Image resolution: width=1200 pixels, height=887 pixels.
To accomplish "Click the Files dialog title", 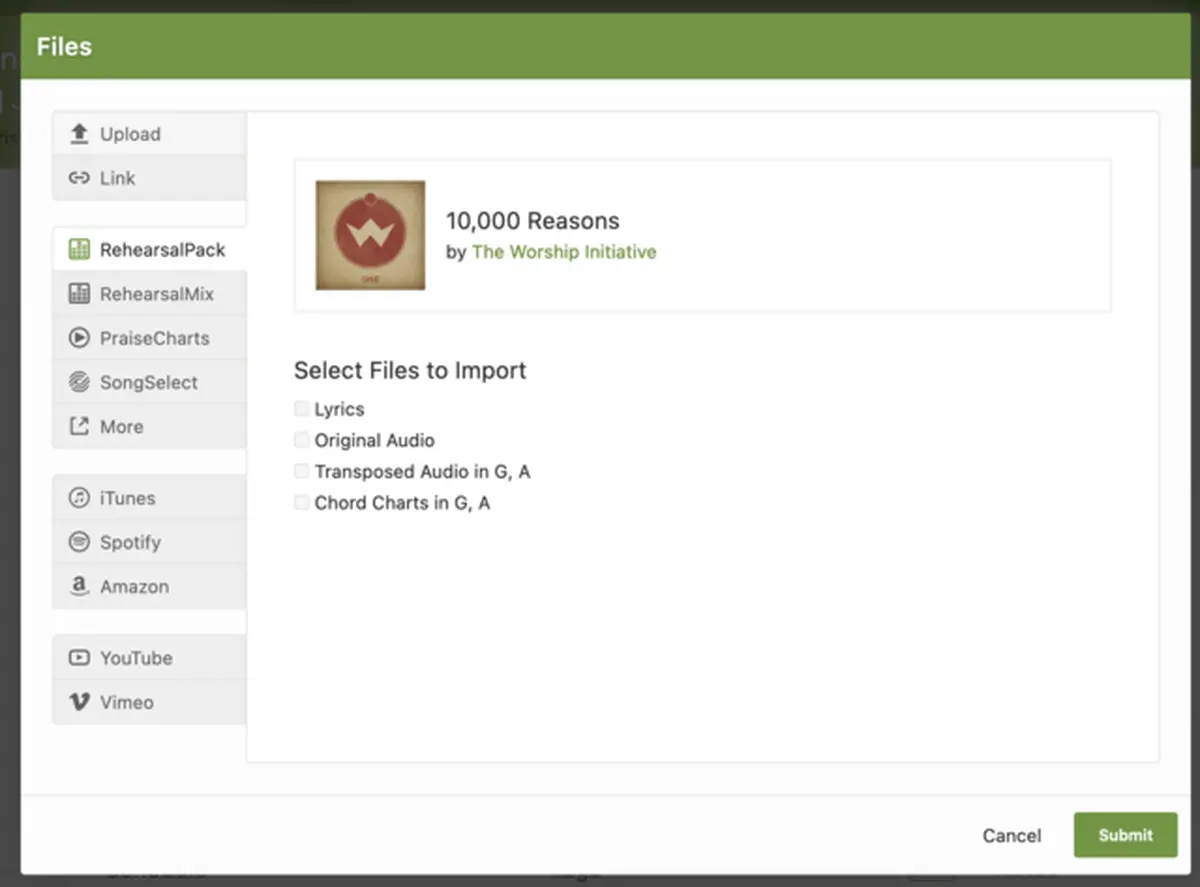I will tap(64, 47).
